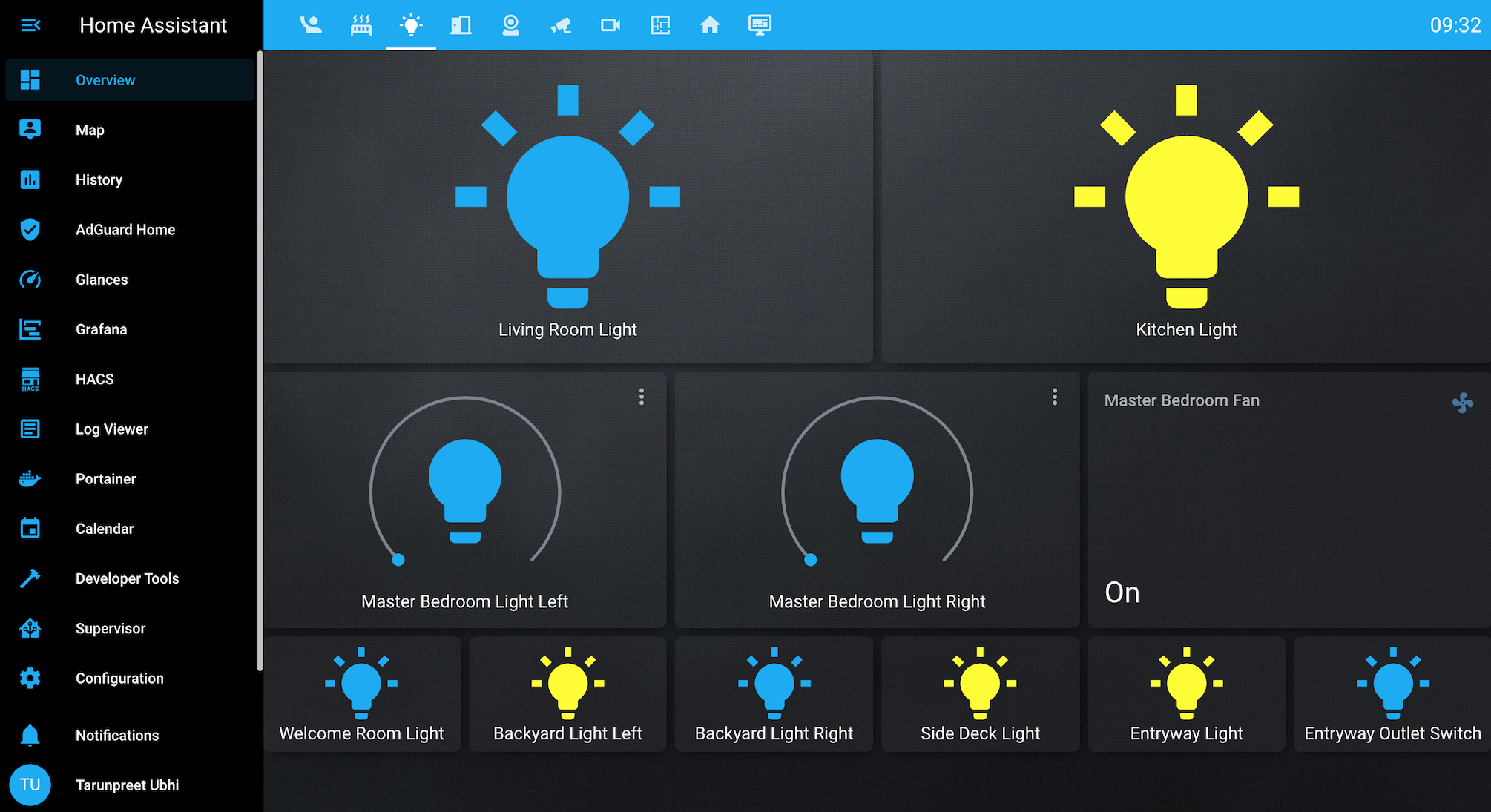Open Master Bedroom Light Left options menu
The height and width of the screenshot is (812, 1491).
pos(642,397)
